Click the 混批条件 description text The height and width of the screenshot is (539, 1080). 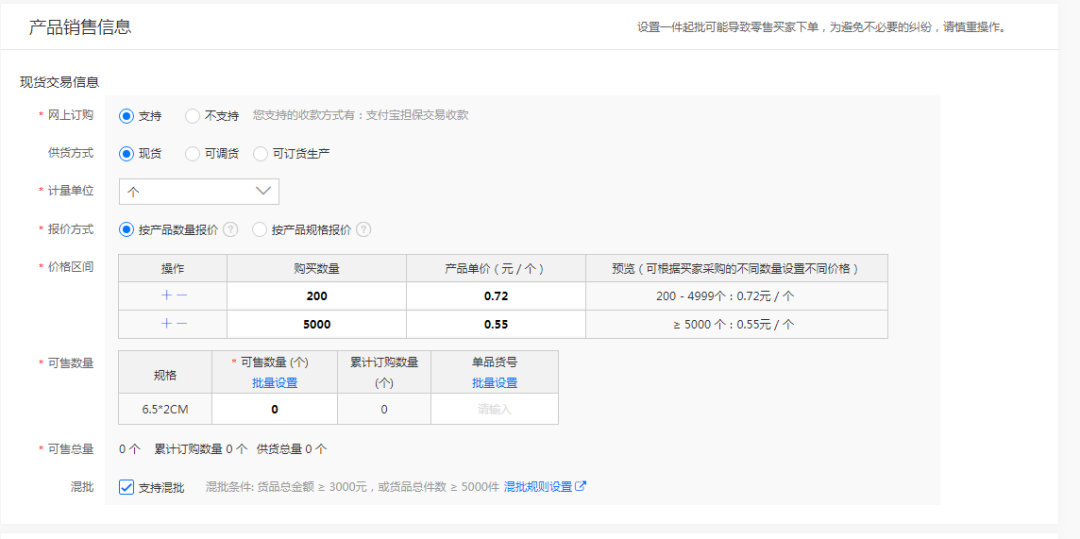[352, 487]
